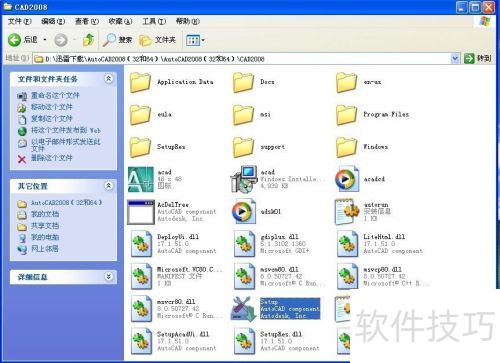Select the DeployUi.dll file
This screenshot has width=500, height=363.
pyautogui.click(x=173, y=244)
